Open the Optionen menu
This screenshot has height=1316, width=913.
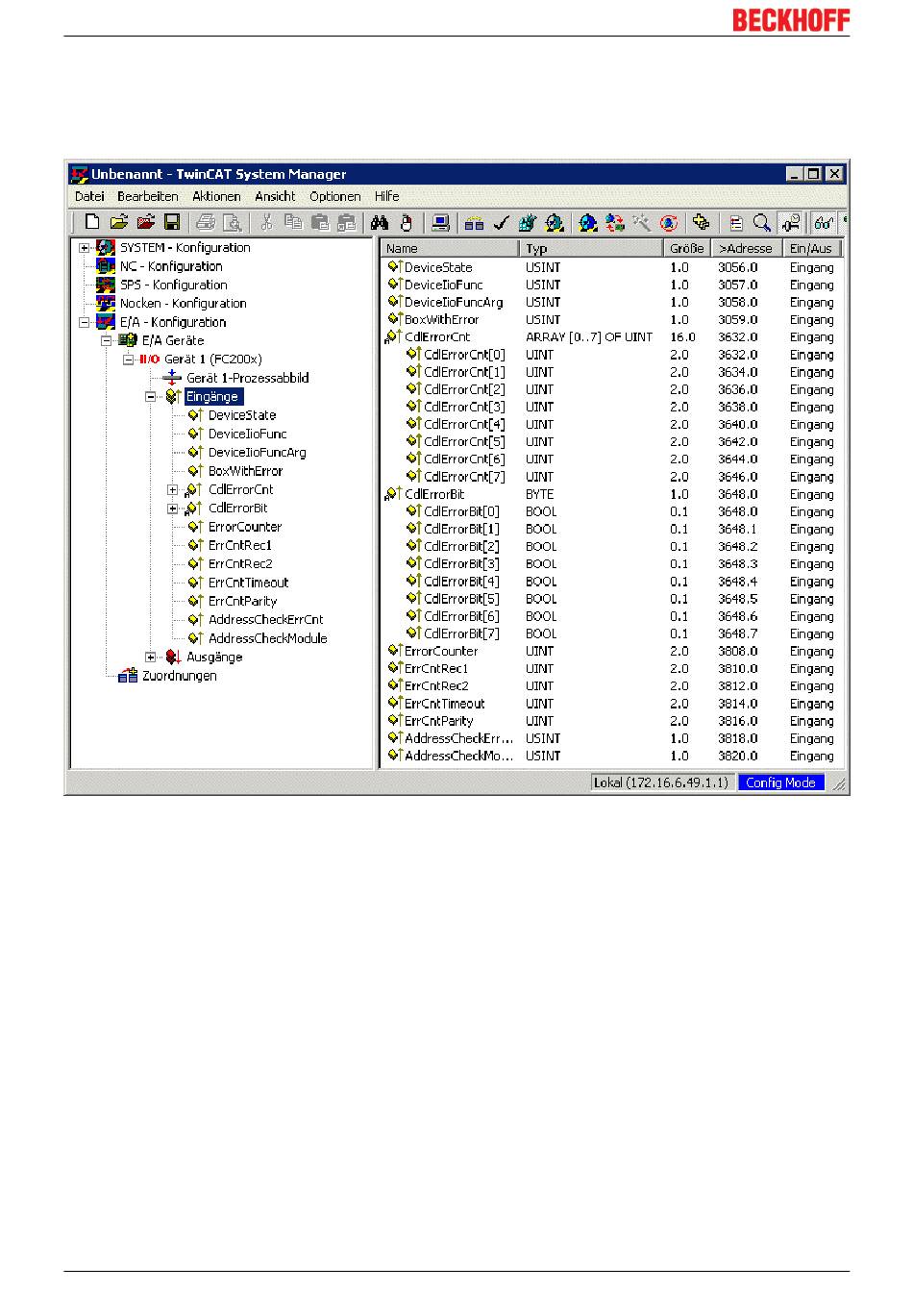click(334, 196)
